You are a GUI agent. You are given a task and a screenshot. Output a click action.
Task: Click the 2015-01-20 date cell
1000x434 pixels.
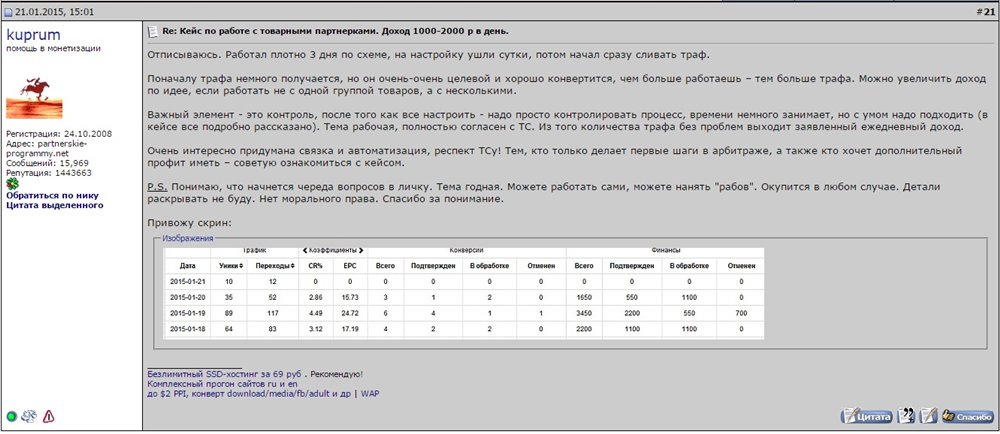[x=188, y=298]
